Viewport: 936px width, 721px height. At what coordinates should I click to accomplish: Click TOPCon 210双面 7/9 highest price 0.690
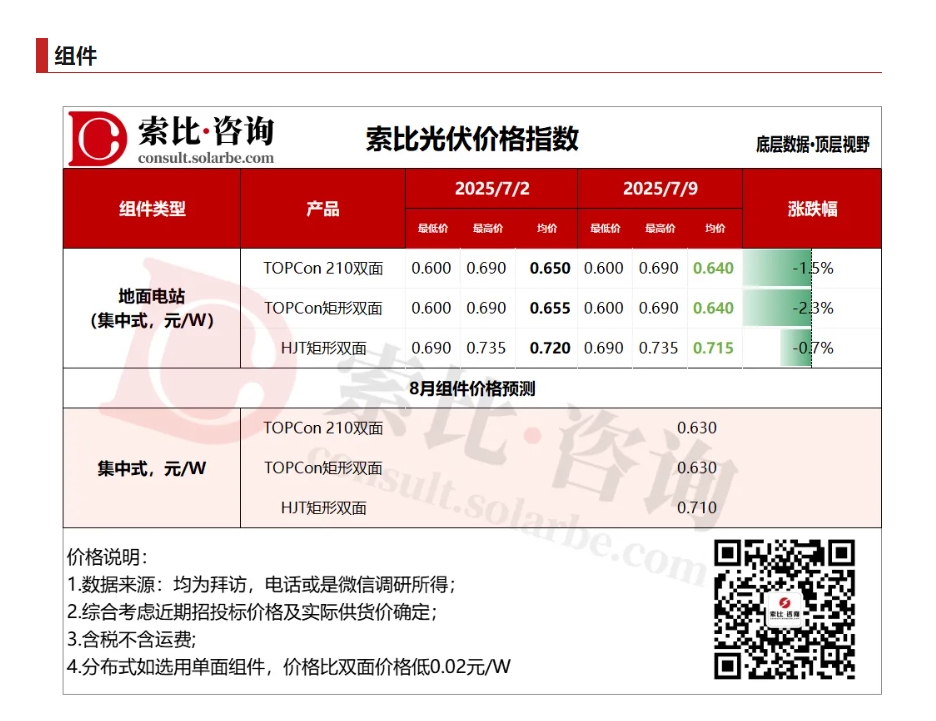658,269
